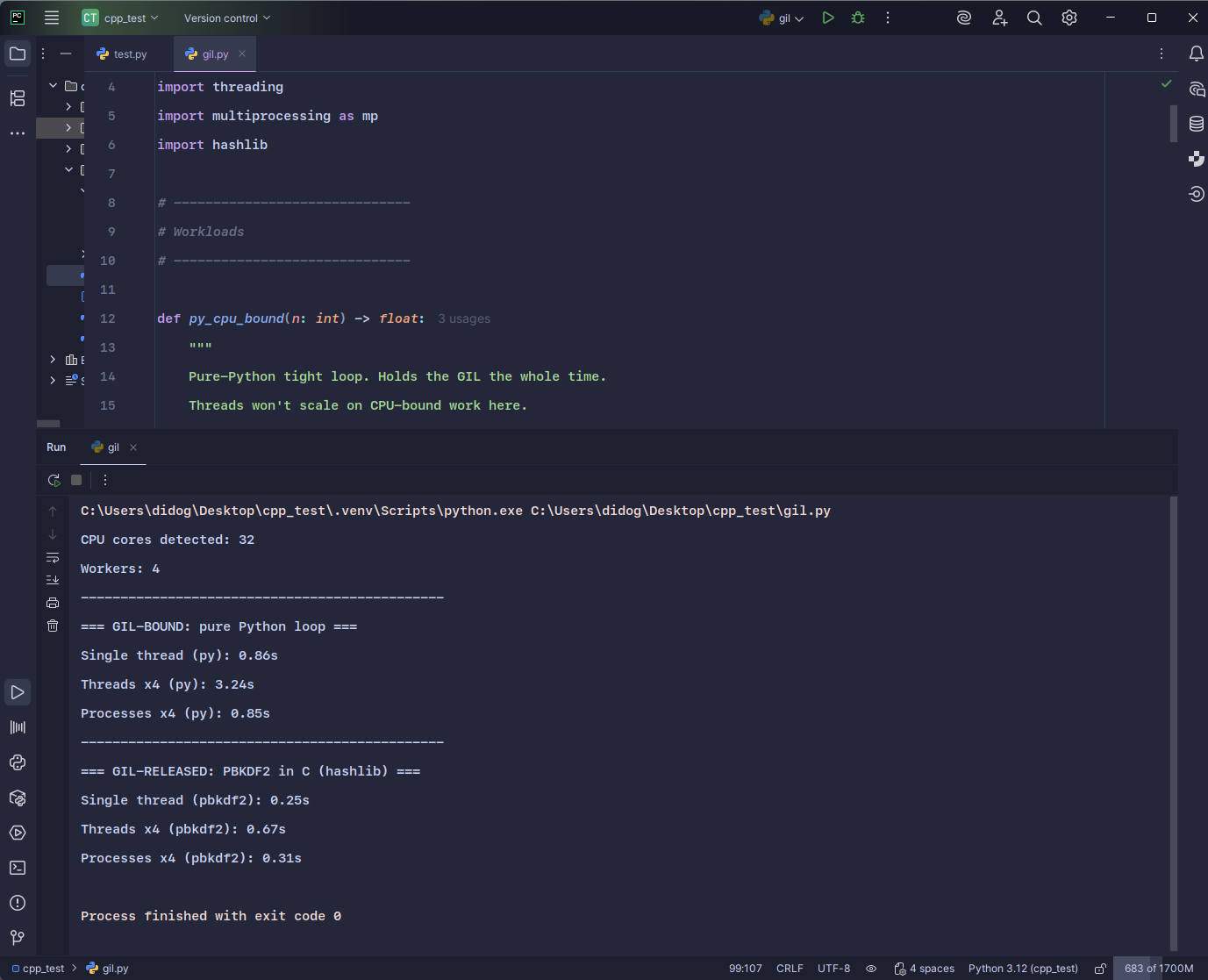Open the Git version control tool window

(18, 938)
